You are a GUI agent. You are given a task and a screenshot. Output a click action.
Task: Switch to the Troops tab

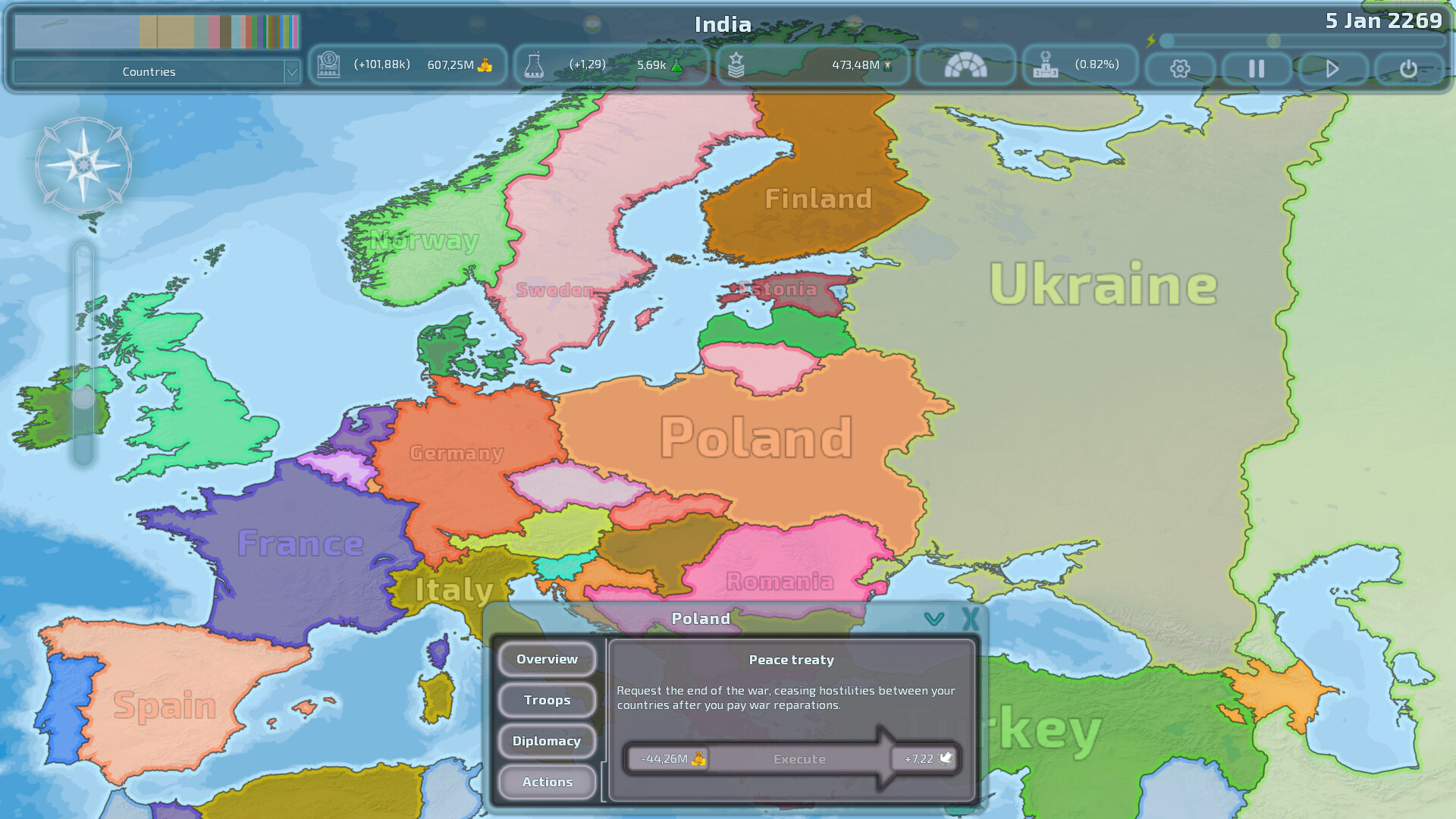547,700
